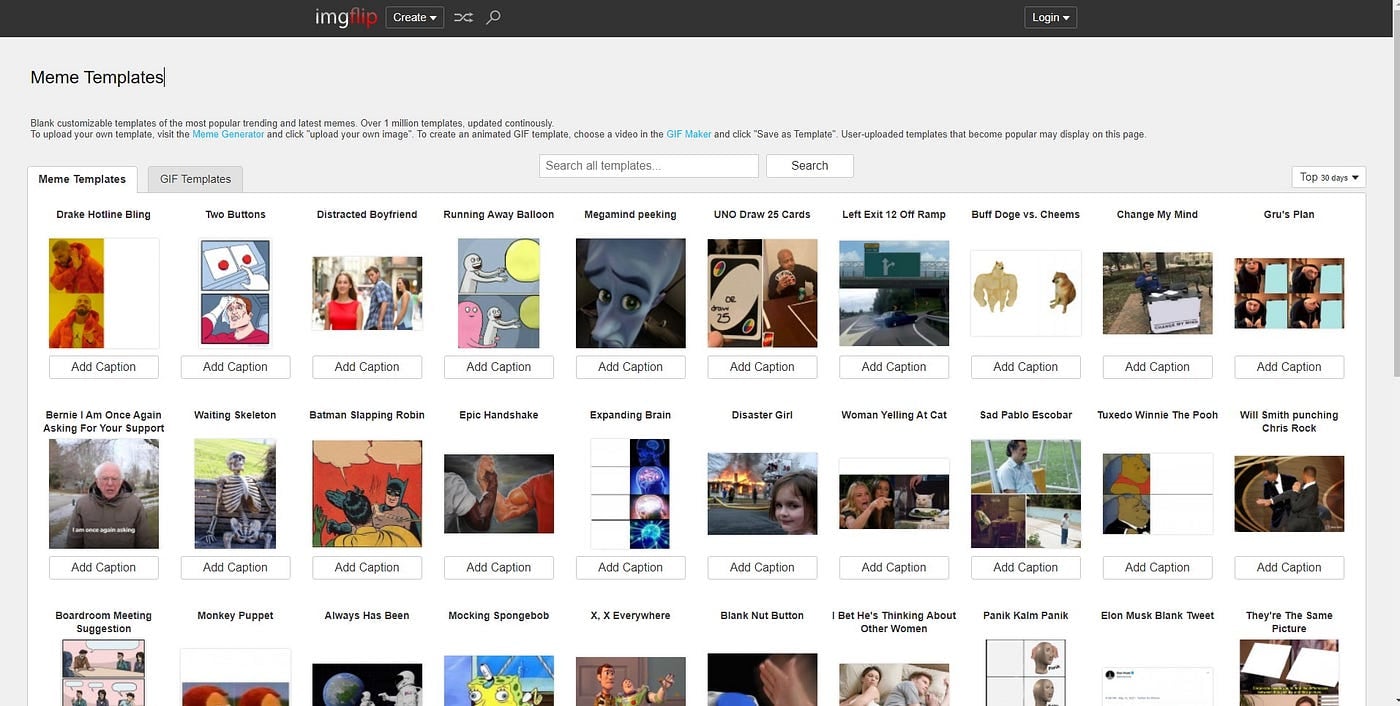Expand the Login dropdown
1400x706 pixels.
1050,17
